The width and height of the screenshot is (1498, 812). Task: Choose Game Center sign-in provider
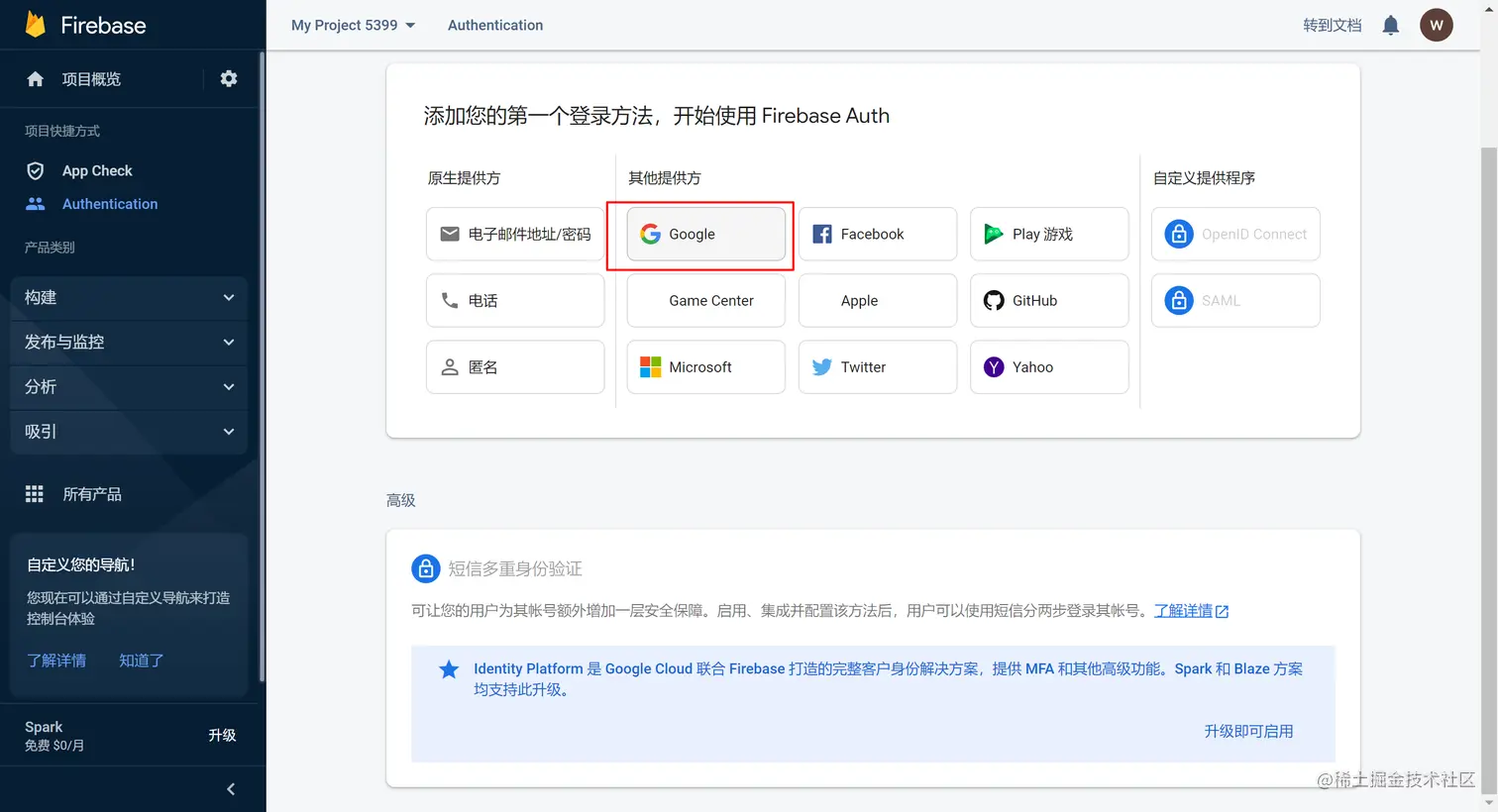coord(706,300)
